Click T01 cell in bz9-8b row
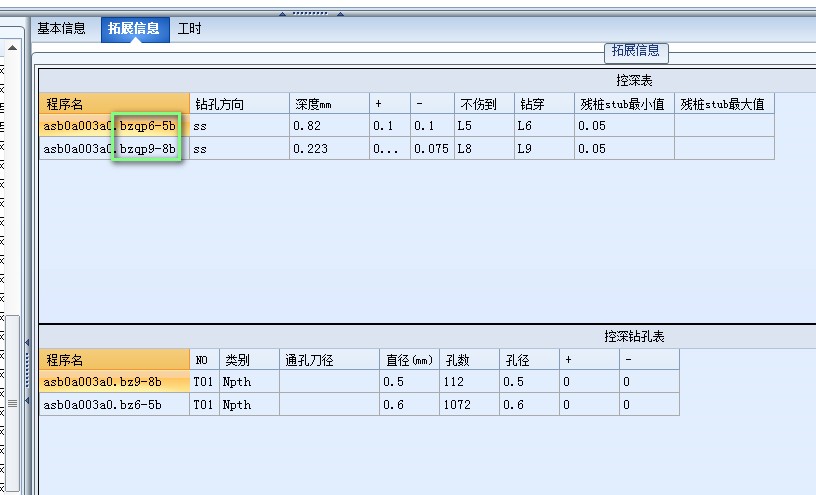The height and width of the screenshot is (495, 816). 205,382
